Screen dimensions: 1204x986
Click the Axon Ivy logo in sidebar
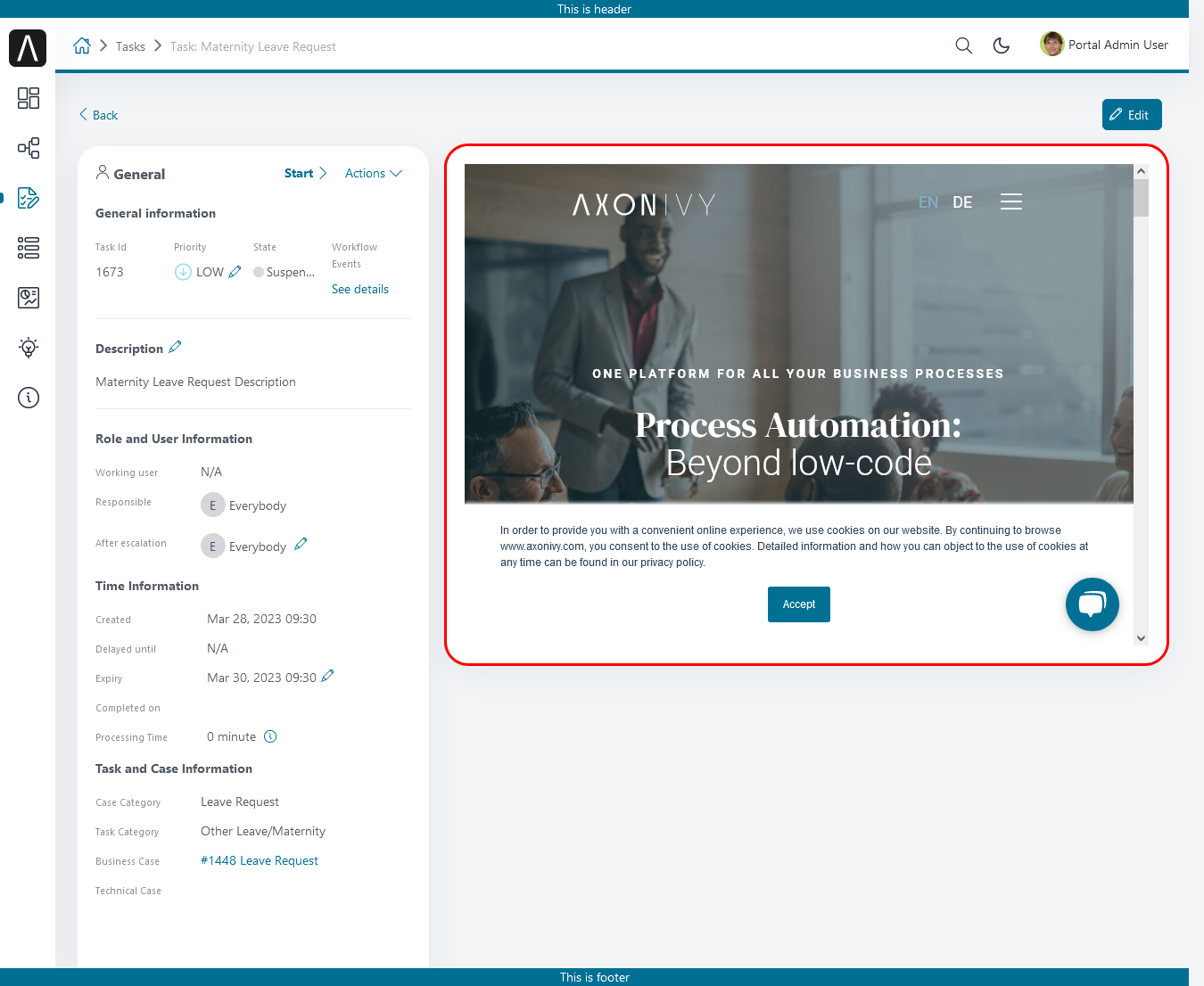point(28,47)
